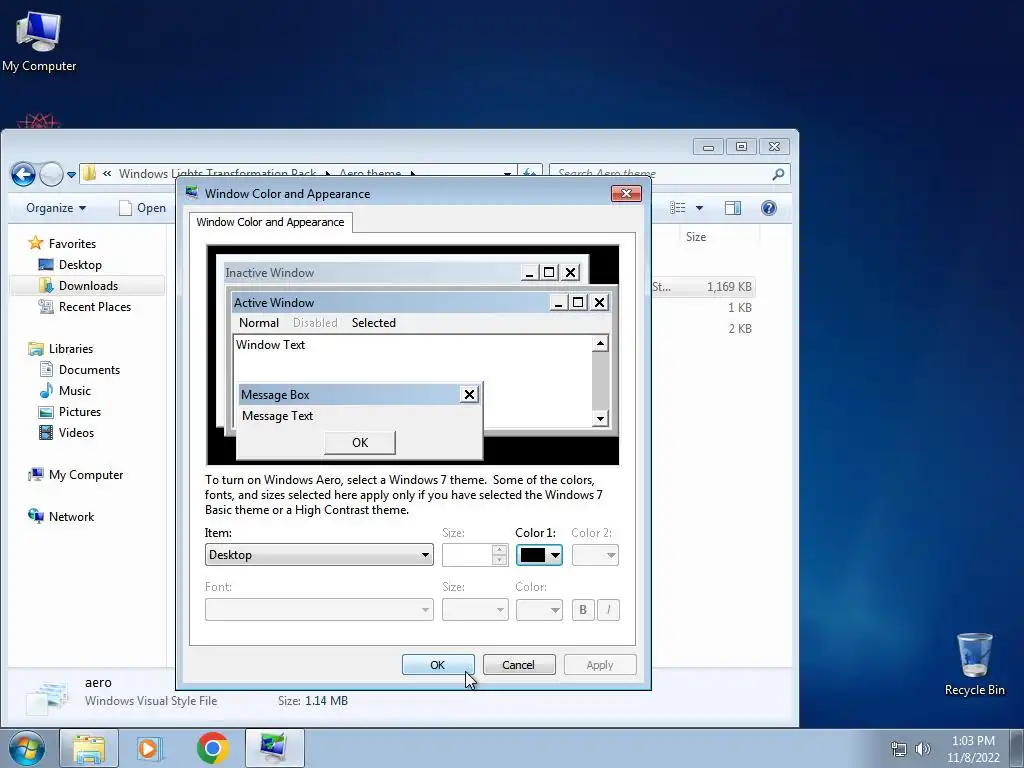
Task: Click the Explorer search magnifier icon
Action: pos(778,174)
